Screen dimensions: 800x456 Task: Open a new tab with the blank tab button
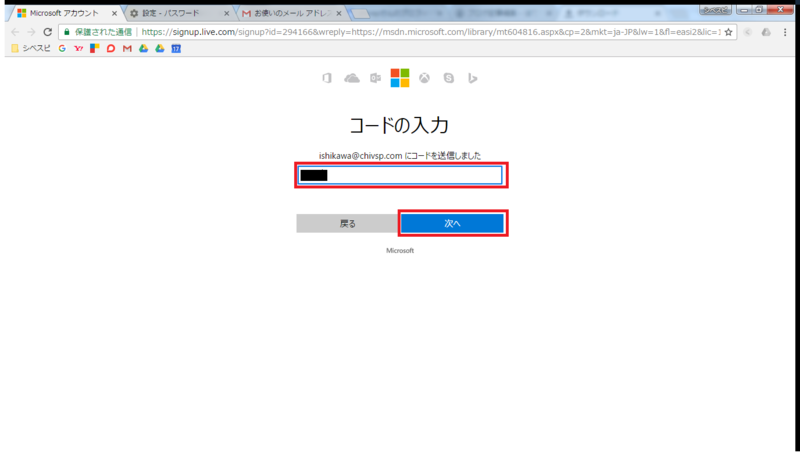(x=361, y=14)
